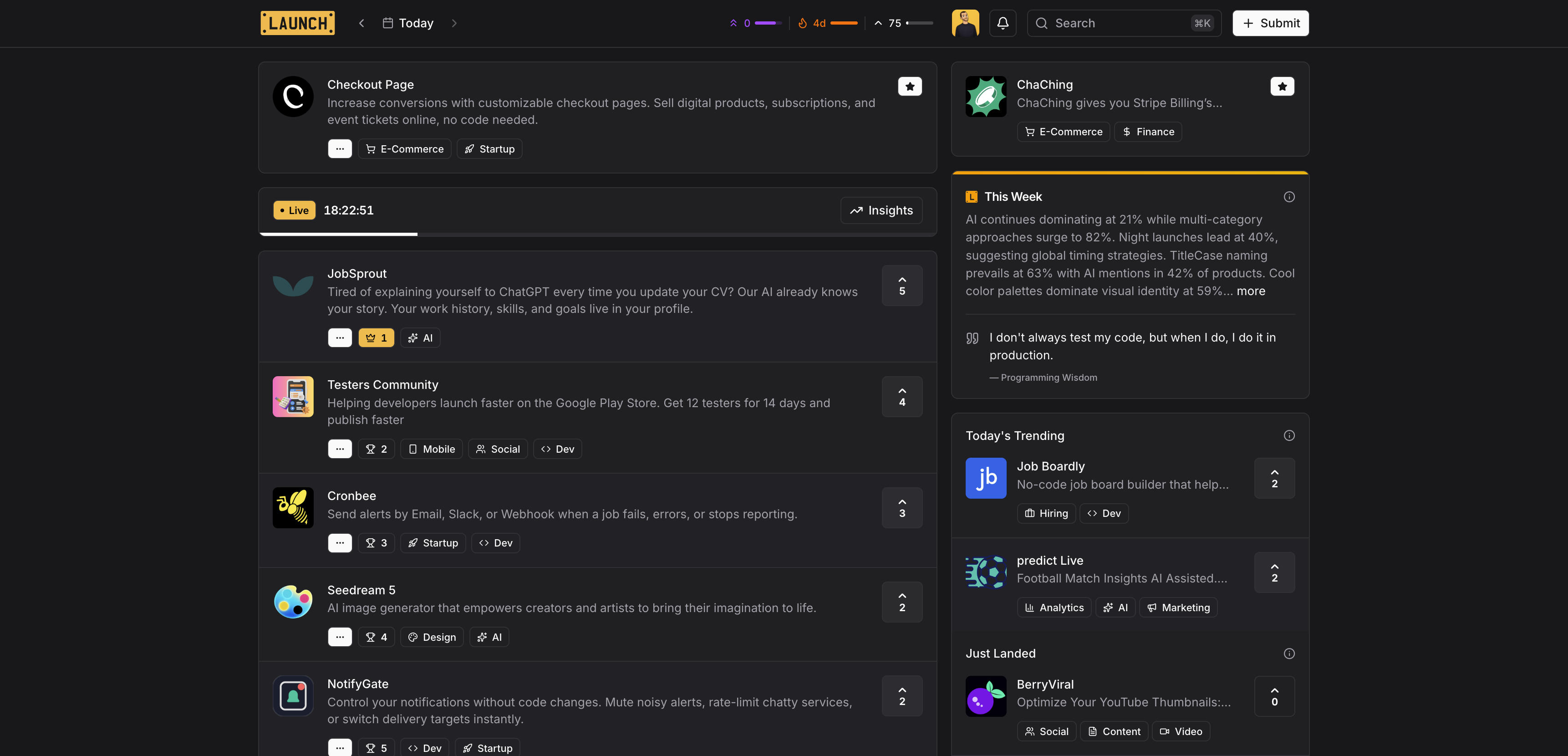Show info for Just Landed
1568x756 pixels.
1288,654
